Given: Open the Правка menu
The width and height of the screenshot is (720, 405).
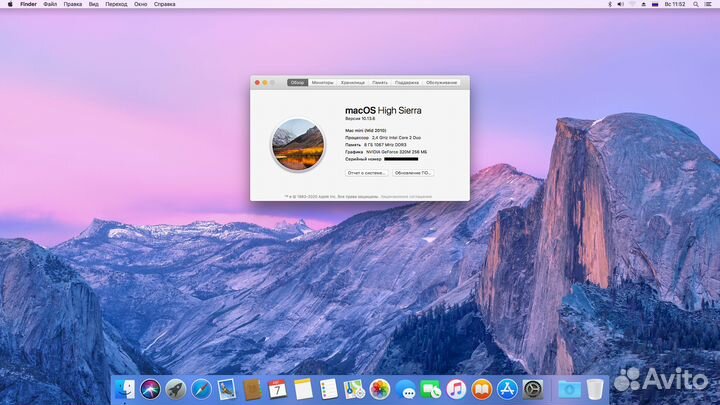Looking at the screenshot, I should pyautogui.click(x=73, y=4).
